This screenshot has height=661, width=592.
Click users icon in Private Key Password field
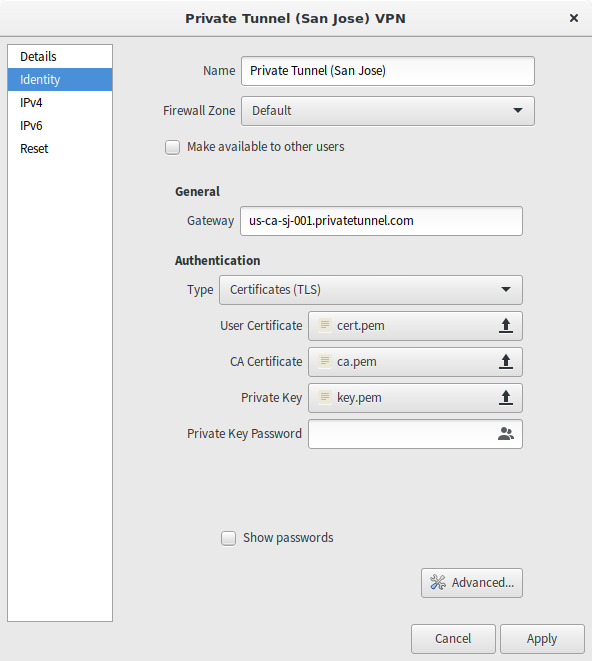coord(506,434)
